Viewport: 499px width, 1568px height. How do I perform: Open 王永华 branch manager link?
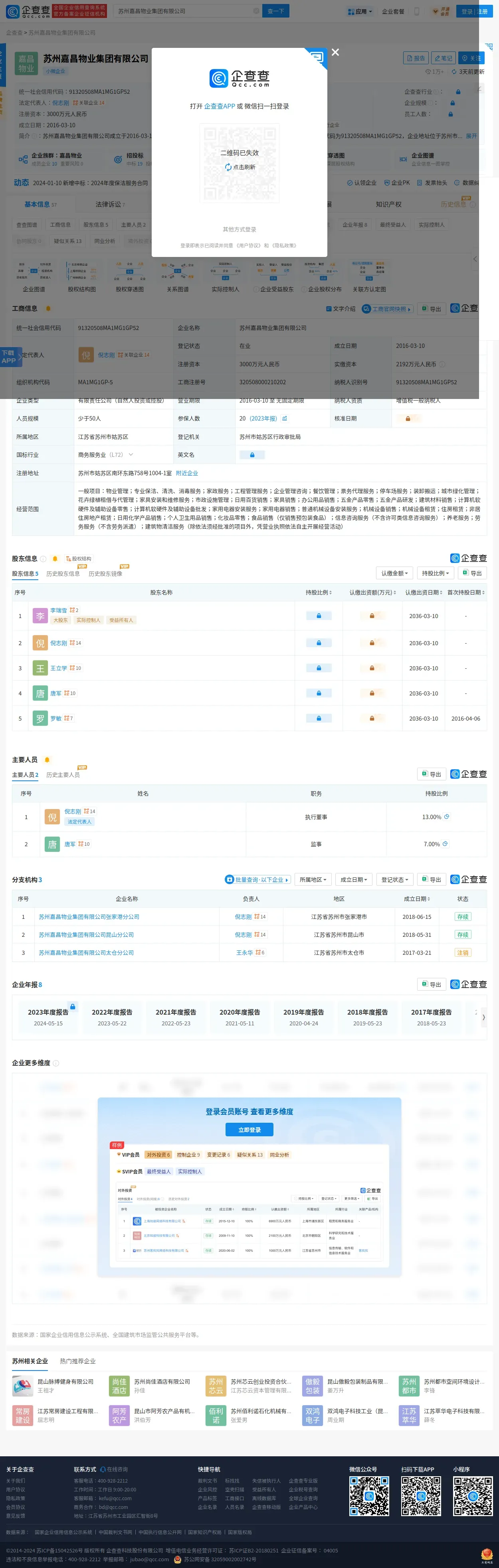coord(244,953)
